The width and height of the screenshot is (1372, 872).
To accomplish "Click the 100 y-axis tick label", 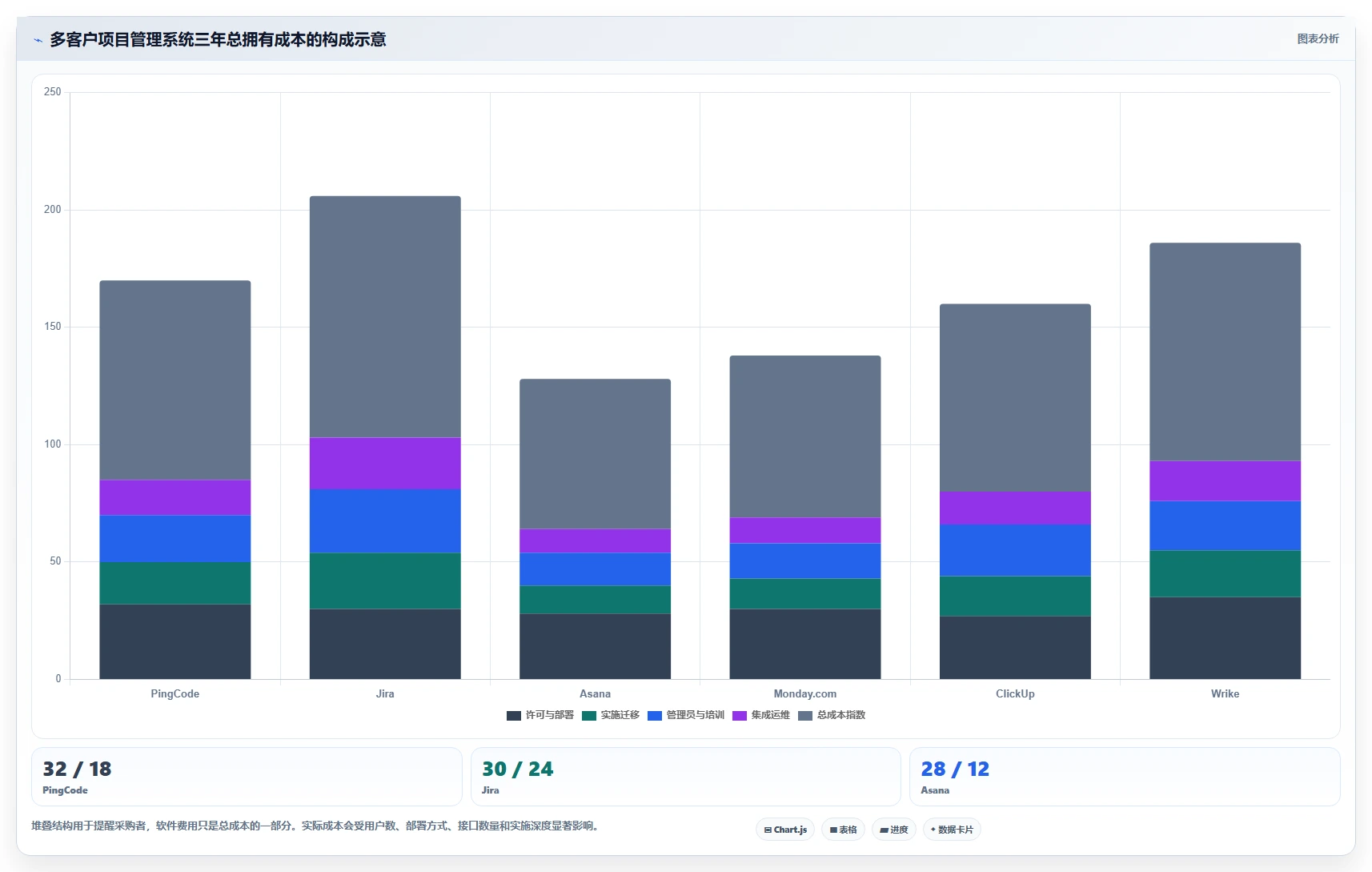I will point(53,444).
